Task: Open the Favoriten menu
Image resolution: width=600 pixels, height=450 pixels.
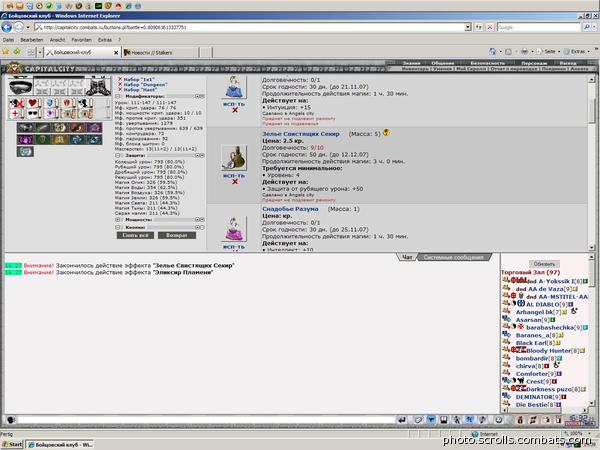Action: pos(81,40)
